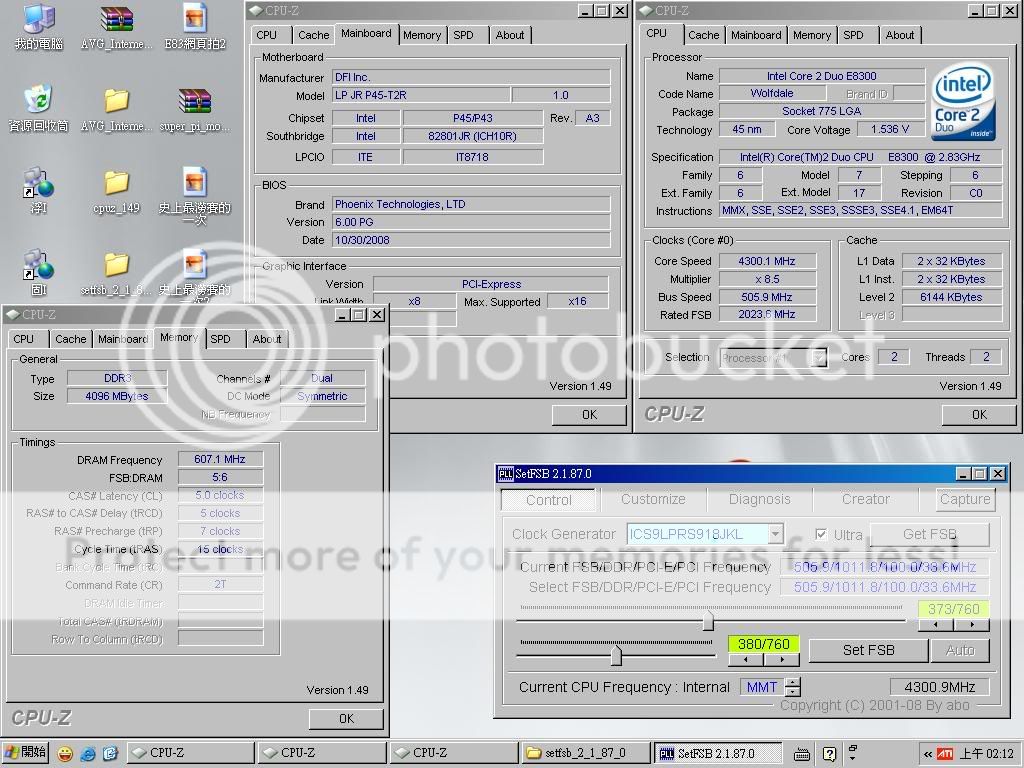This screenshot has height=768, width=1024.
Task: Select the first CPU-Z taskbar button
Action: (x=189, y=753)
